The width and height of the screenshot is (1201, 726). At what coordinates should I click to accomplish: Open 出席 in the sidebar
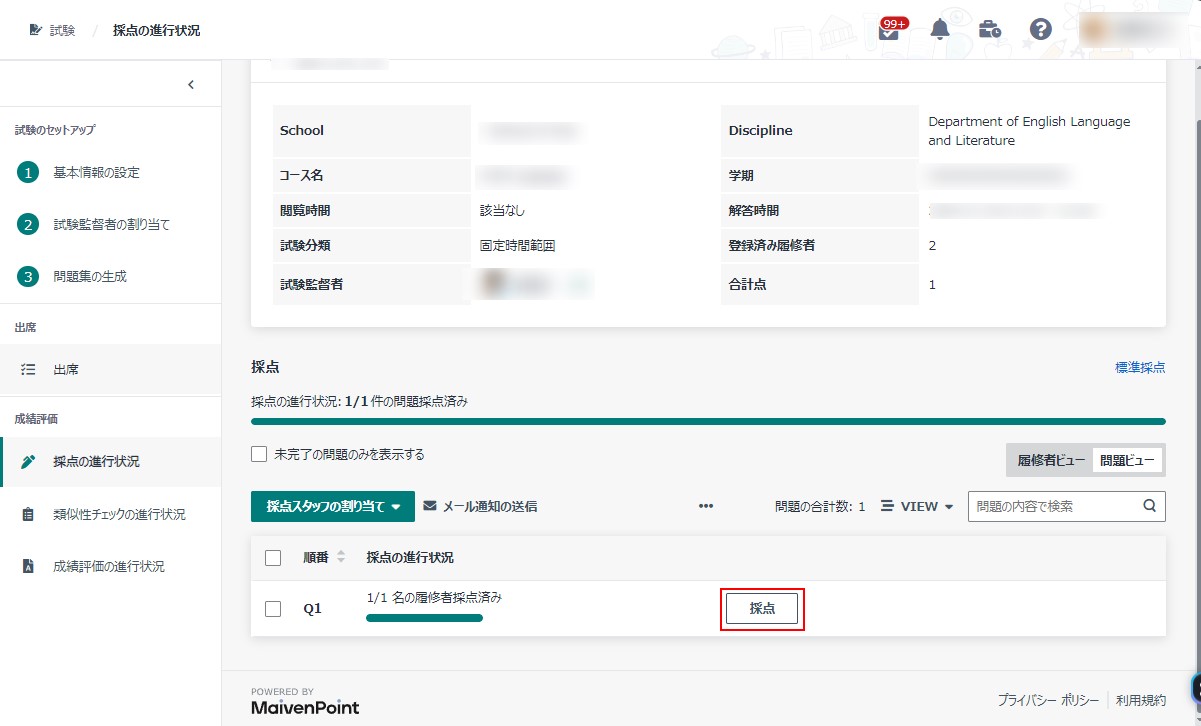point(66,369)
